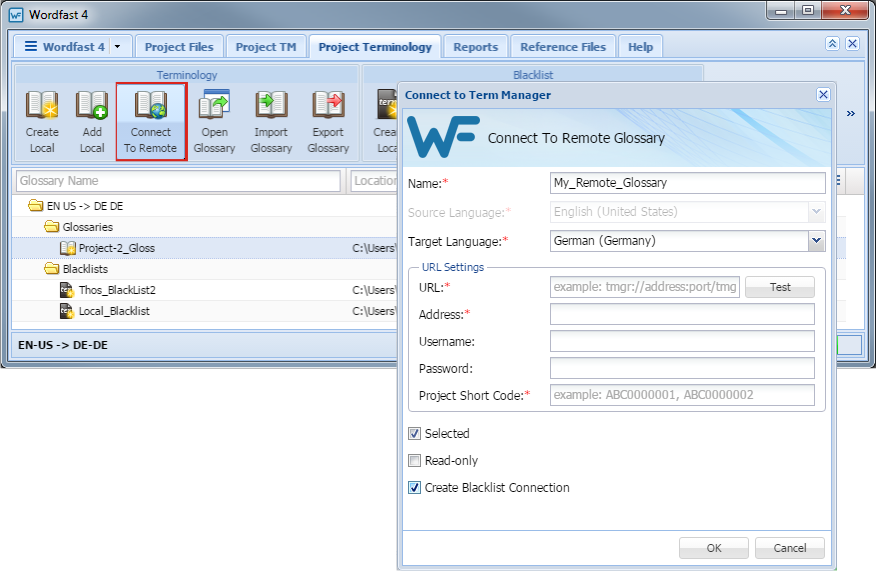
Task: Open the dropdown arrow beside Wordfast 4
Action: point(117,47)
